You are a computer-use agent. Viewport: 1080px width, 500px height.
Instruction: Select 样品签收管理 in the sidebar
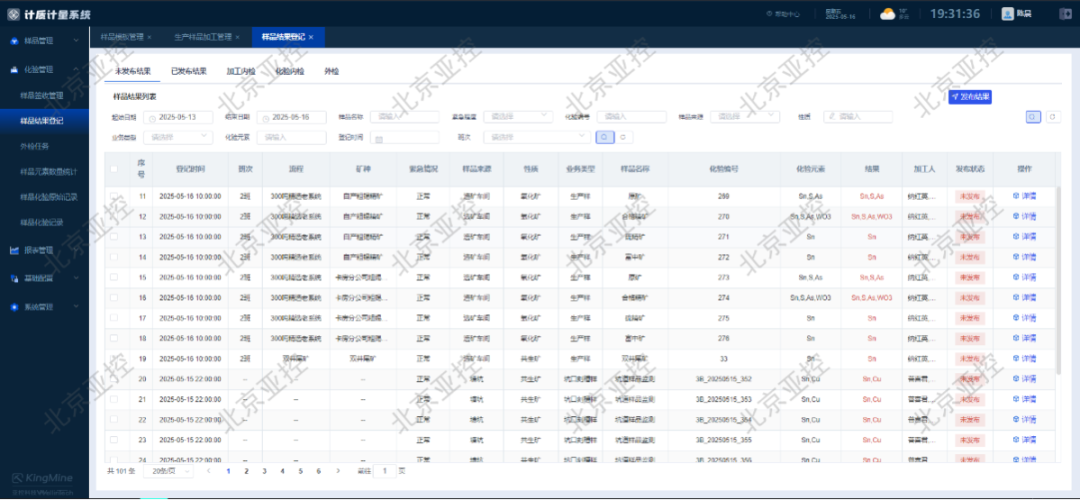click(x=42, y=96)
